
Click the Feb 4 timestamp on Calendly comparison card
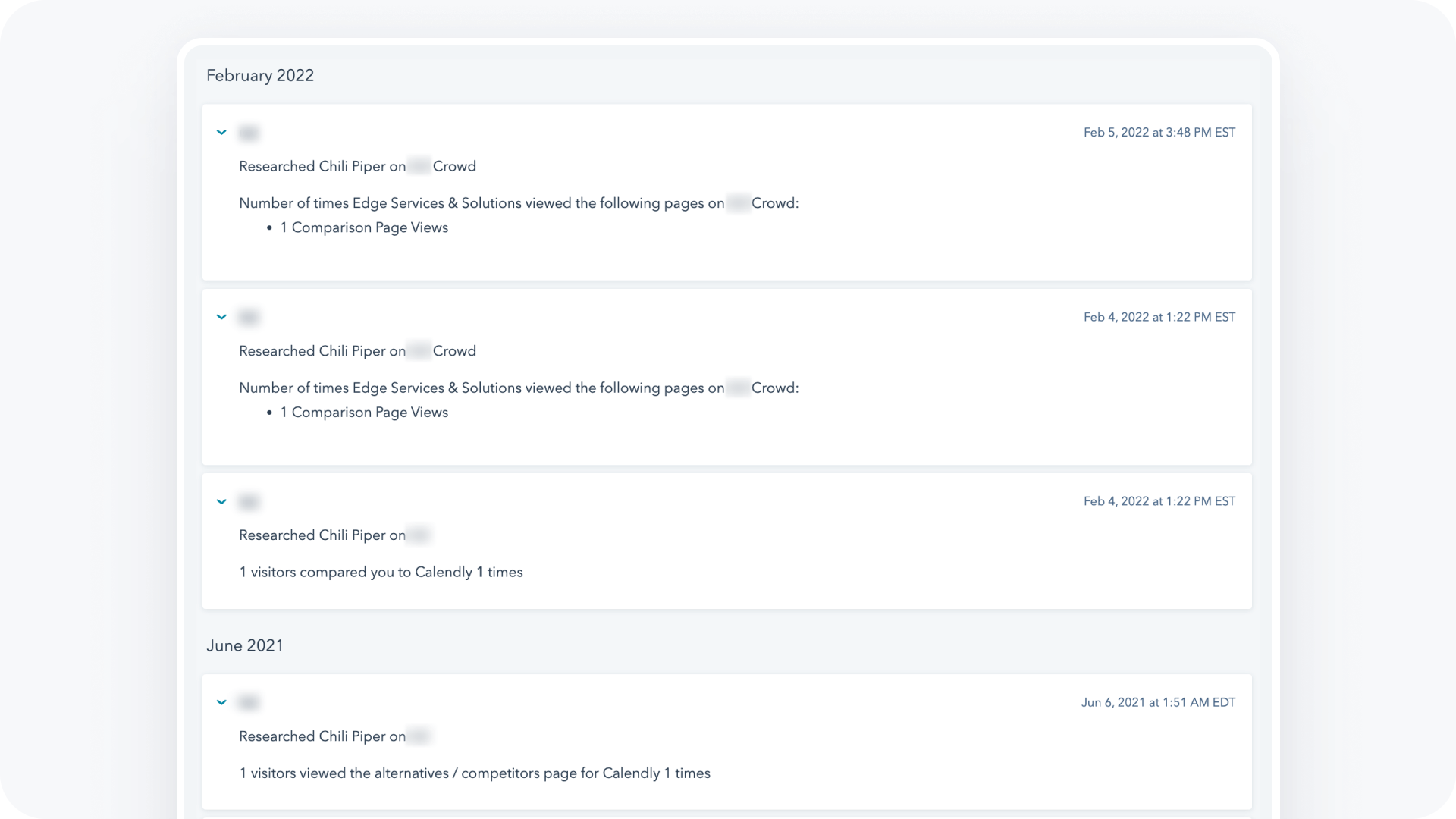[1159, 502]
